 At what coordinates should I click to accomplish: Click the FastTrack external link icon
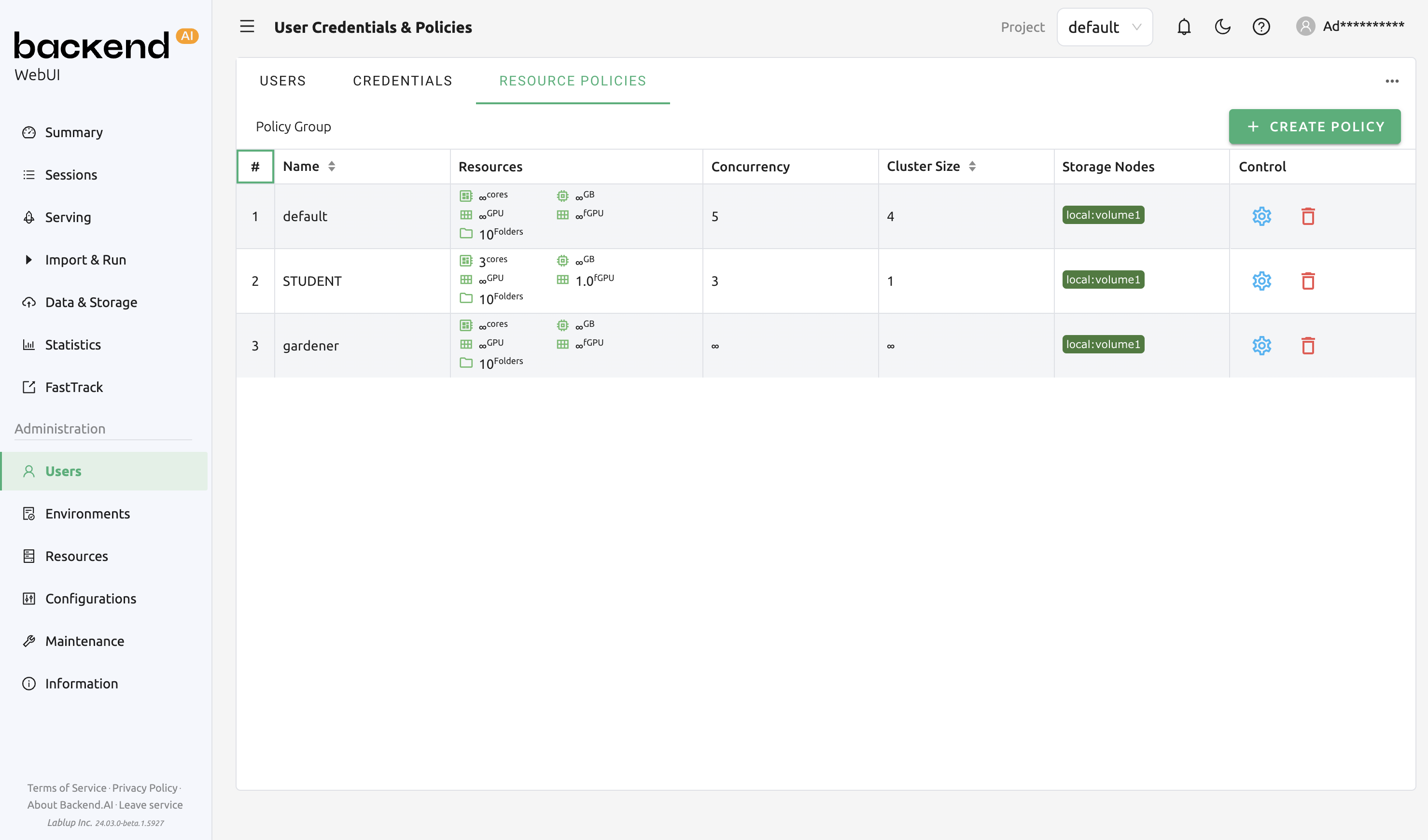29,387
